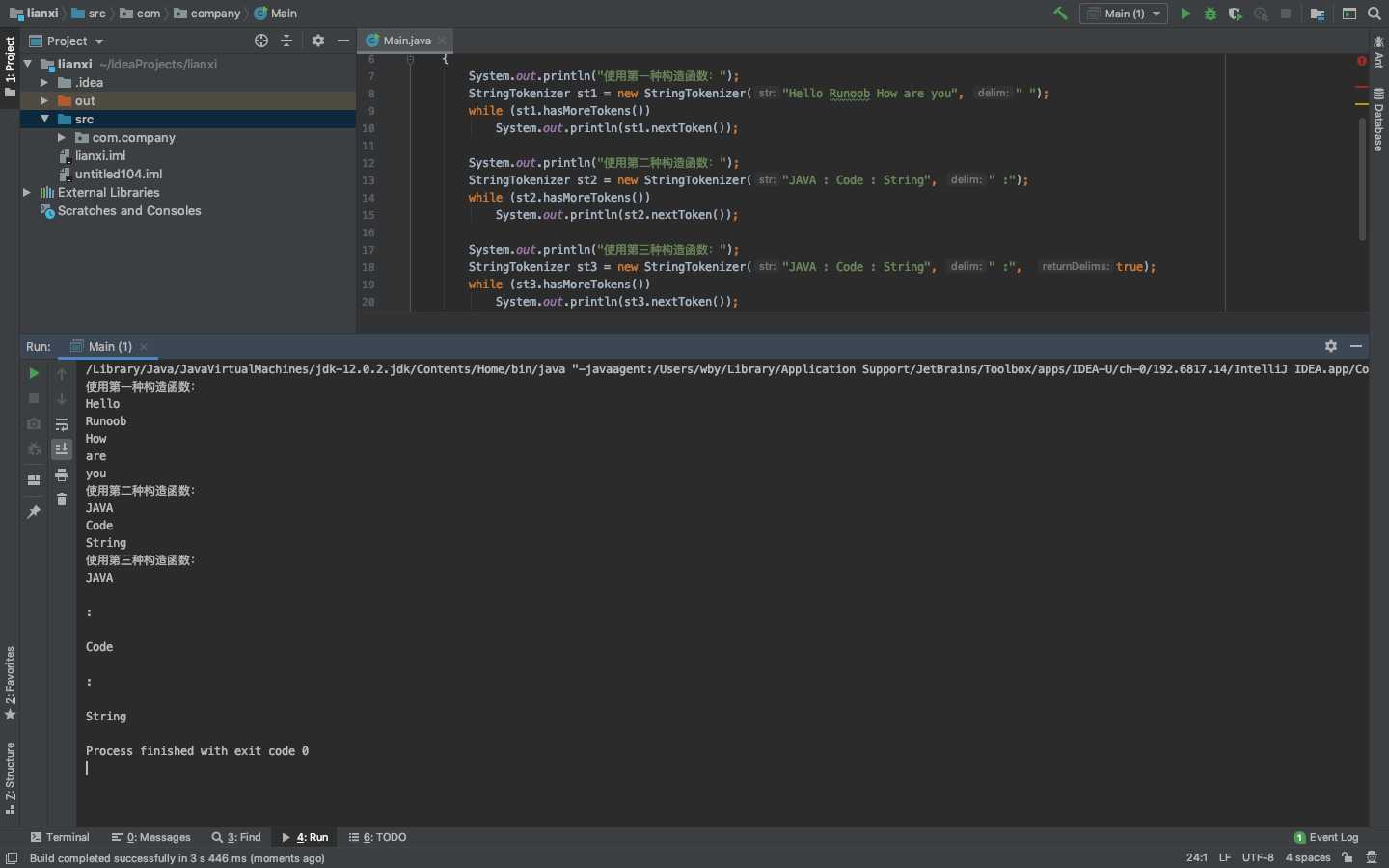Screen dimensions: 1389x868
Task: Open Run panel settings gear
Action: click(x=1331, y=346)
